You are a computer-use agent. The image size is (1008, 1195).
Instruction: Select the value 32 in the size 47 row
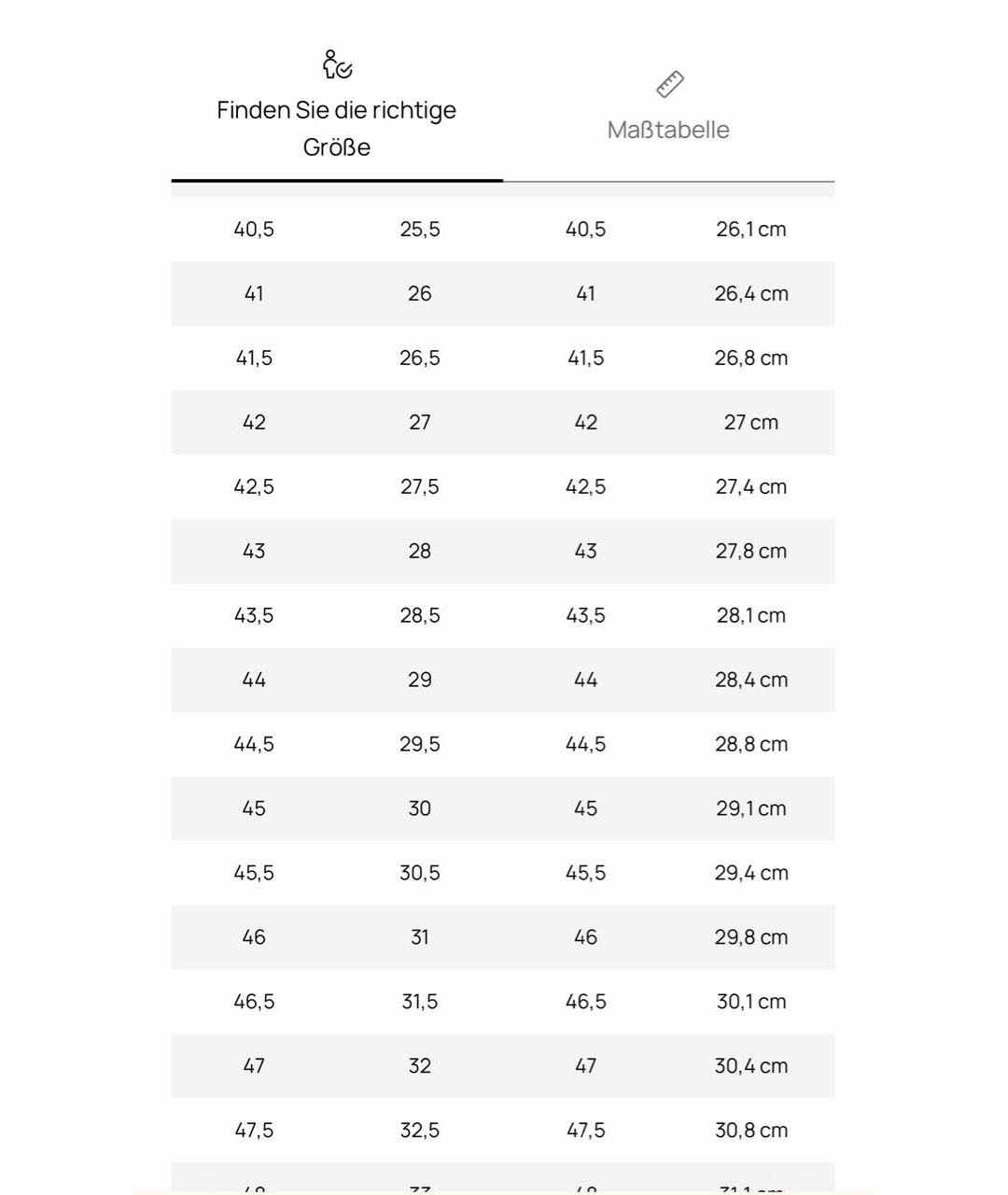[x=420, y=1066]
